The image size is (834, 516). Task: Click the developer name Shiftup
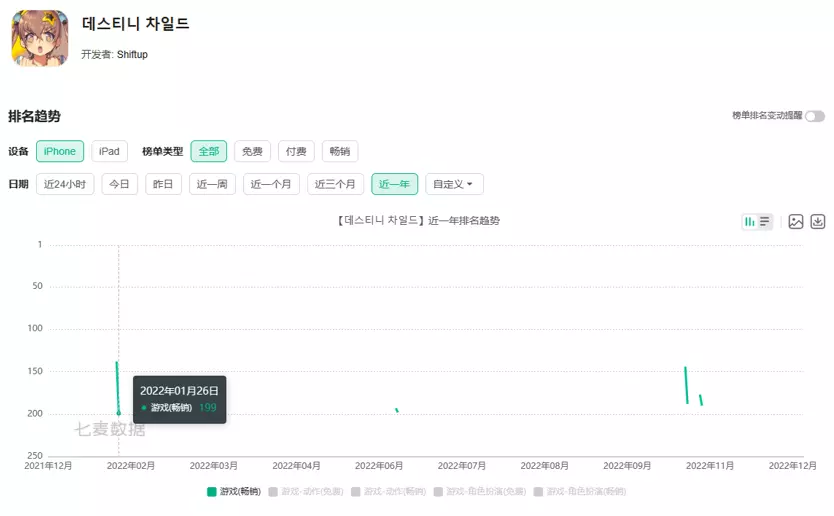point(132,54)
